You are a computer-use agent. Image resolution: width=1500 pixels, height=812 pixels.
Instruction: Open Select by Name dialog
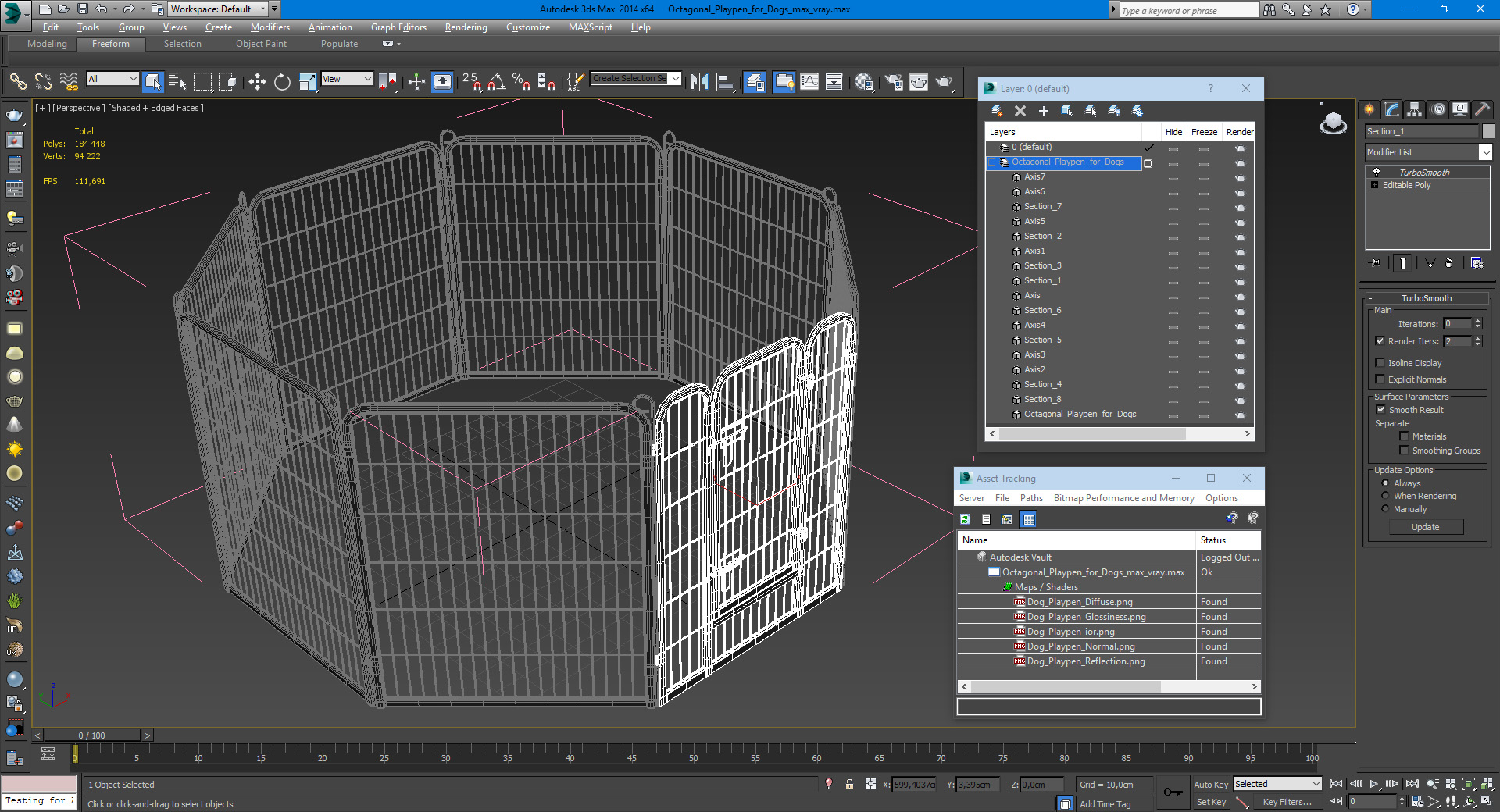177,81
